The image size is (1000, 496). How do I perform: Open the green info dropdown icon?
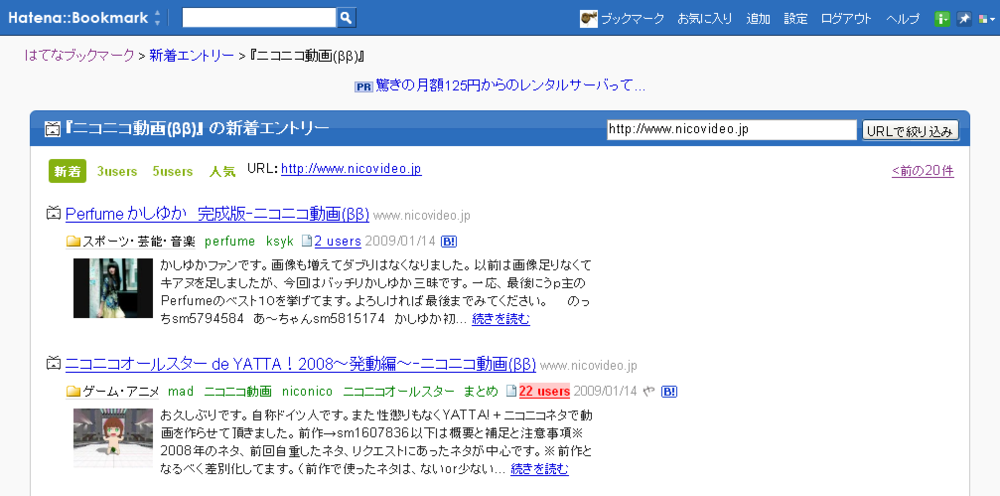click(943, 19)
